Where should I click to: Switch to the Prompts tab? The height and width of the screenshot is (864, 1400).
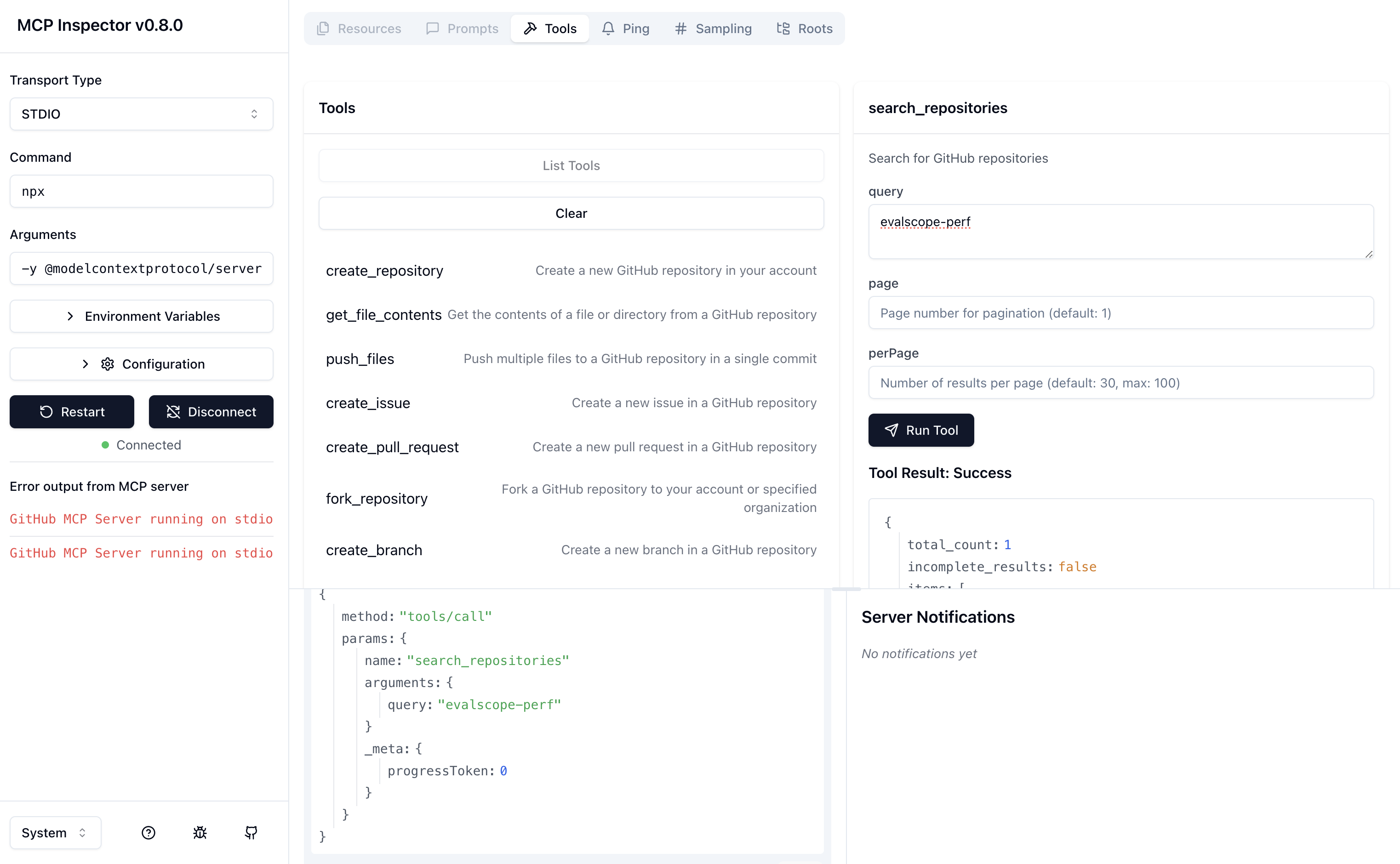[462, 28]
